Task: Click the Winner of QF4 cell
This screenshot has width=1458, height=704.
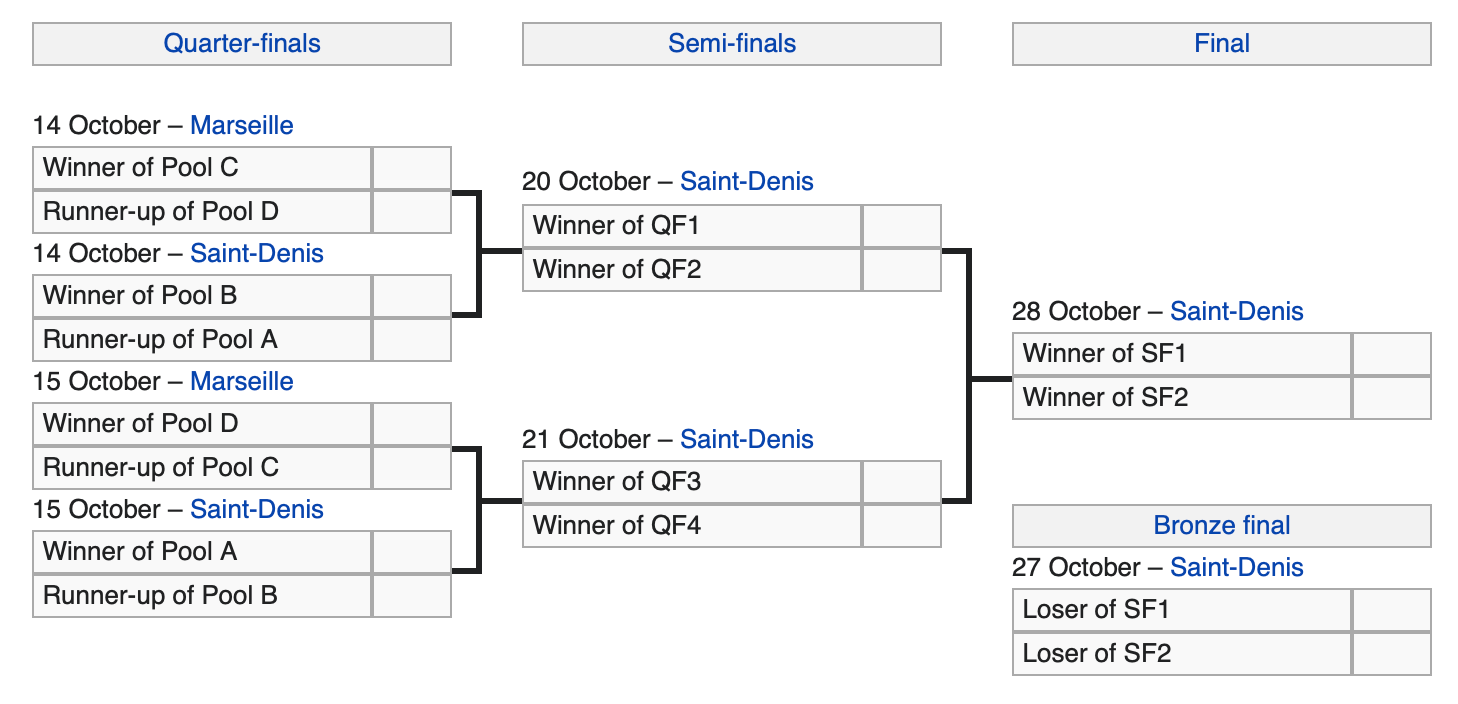Action: [x=692, y=526]
